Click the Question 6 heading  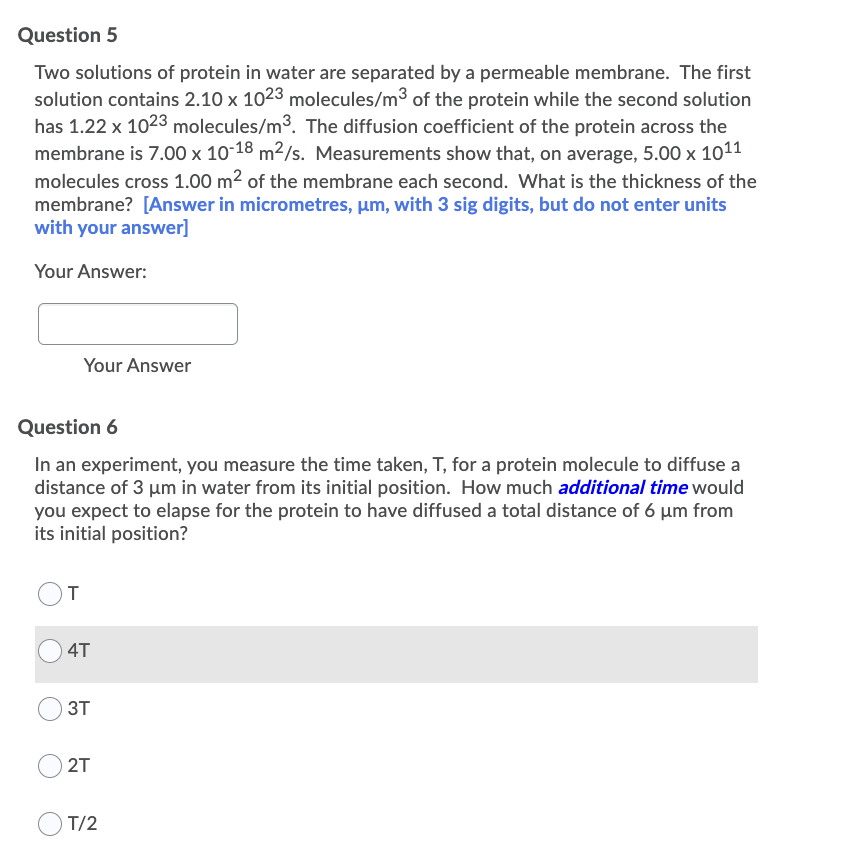67,427
